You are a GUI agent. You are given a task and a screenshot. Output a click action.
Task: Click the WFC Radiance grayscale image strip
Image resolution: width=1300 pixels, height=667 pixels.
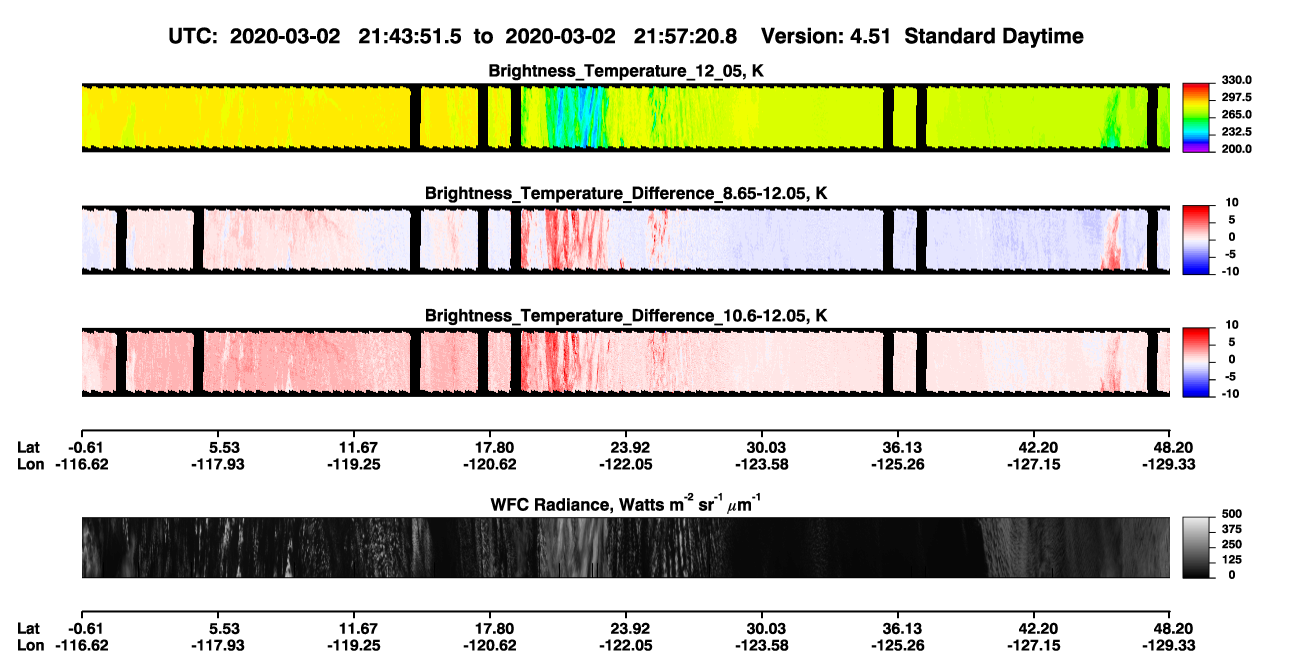(x=625, y=547)
